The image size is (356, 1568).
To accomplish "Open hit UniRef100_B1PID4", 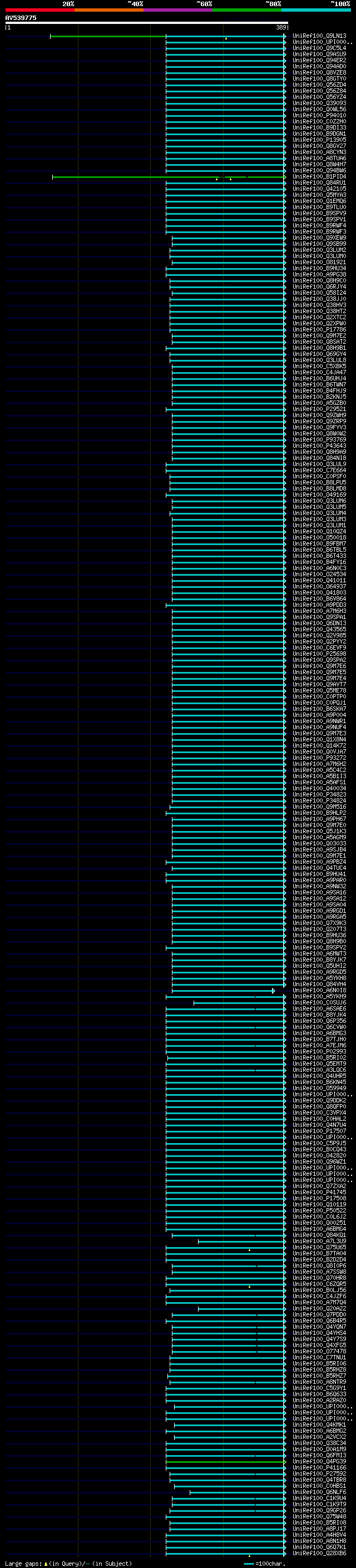I will pos(319,176).
